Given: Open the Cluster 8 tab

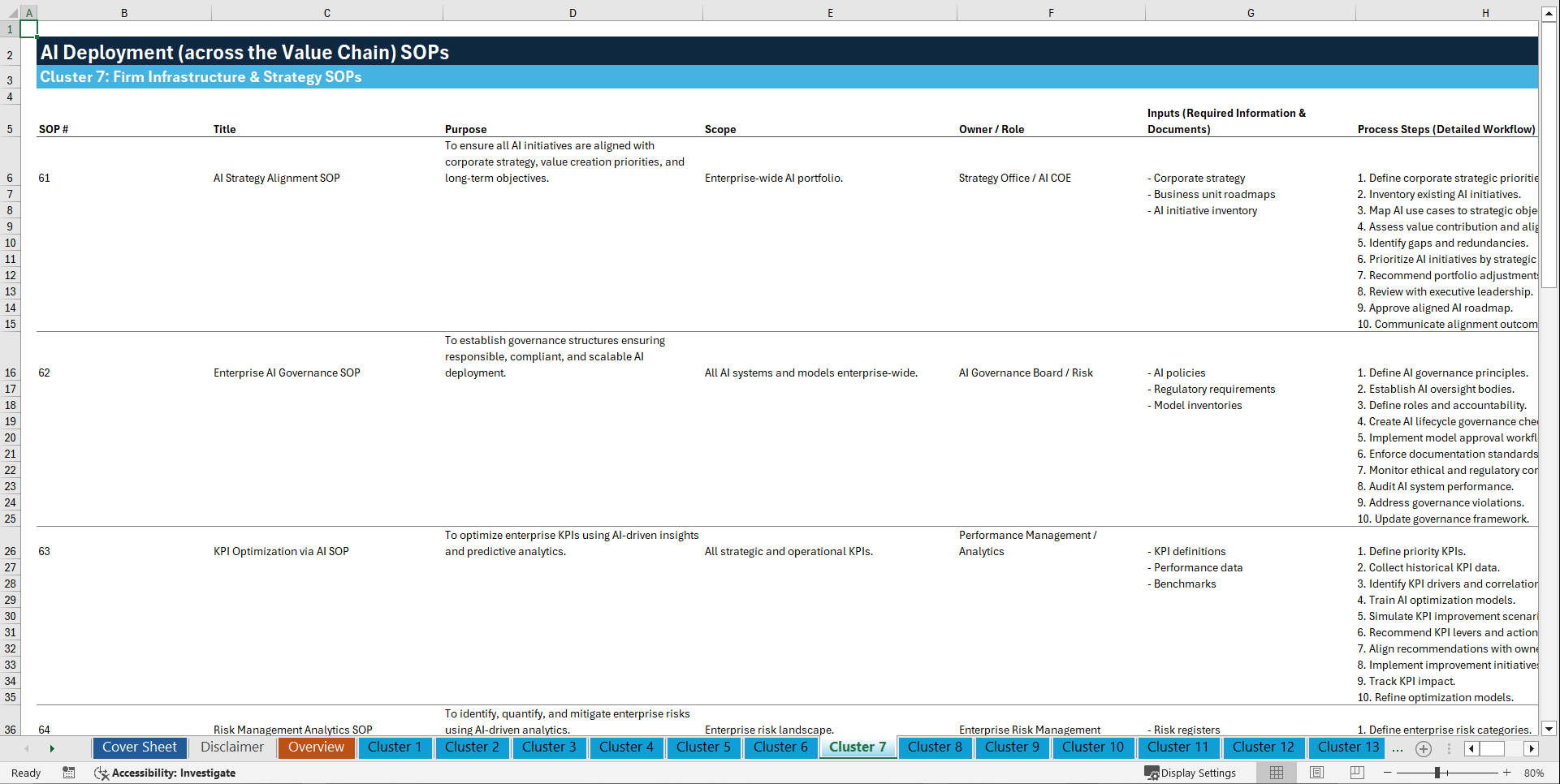Looking at the screenshot, I should click(935, 747).
